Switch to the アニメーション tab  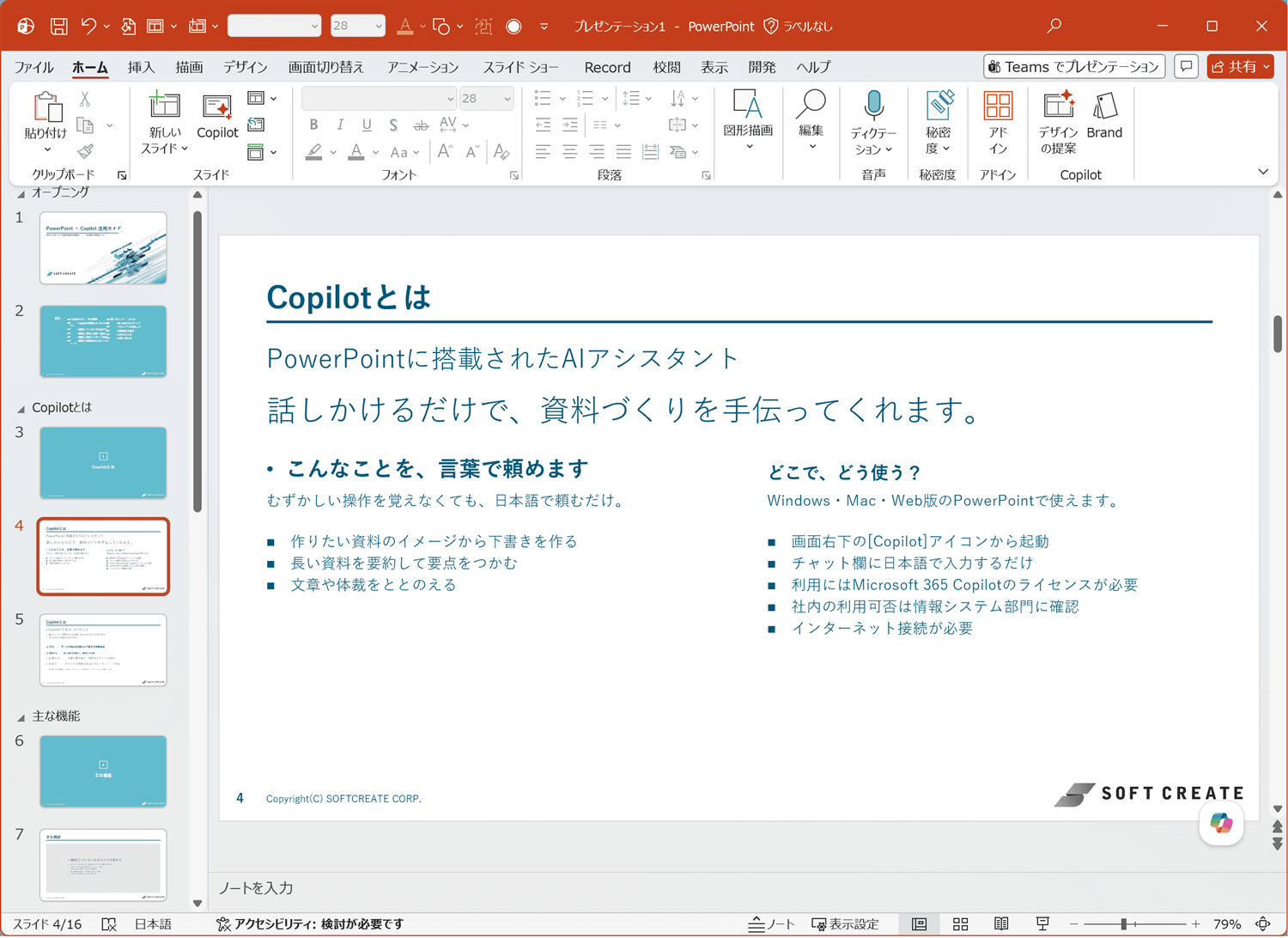[422, 67]
